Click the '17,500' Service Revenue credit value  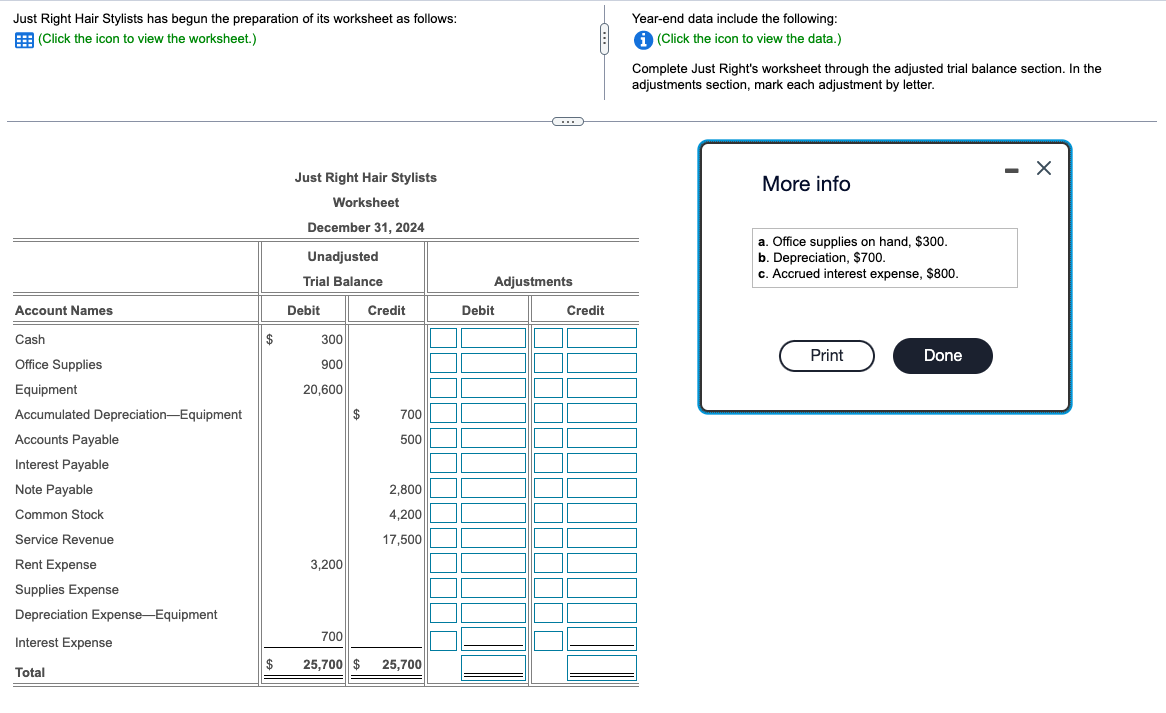tap(402, 540)
